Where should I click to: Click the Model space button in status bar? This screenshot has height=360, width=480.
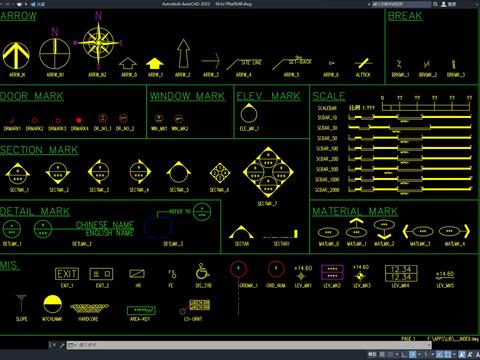pos(372,354)
